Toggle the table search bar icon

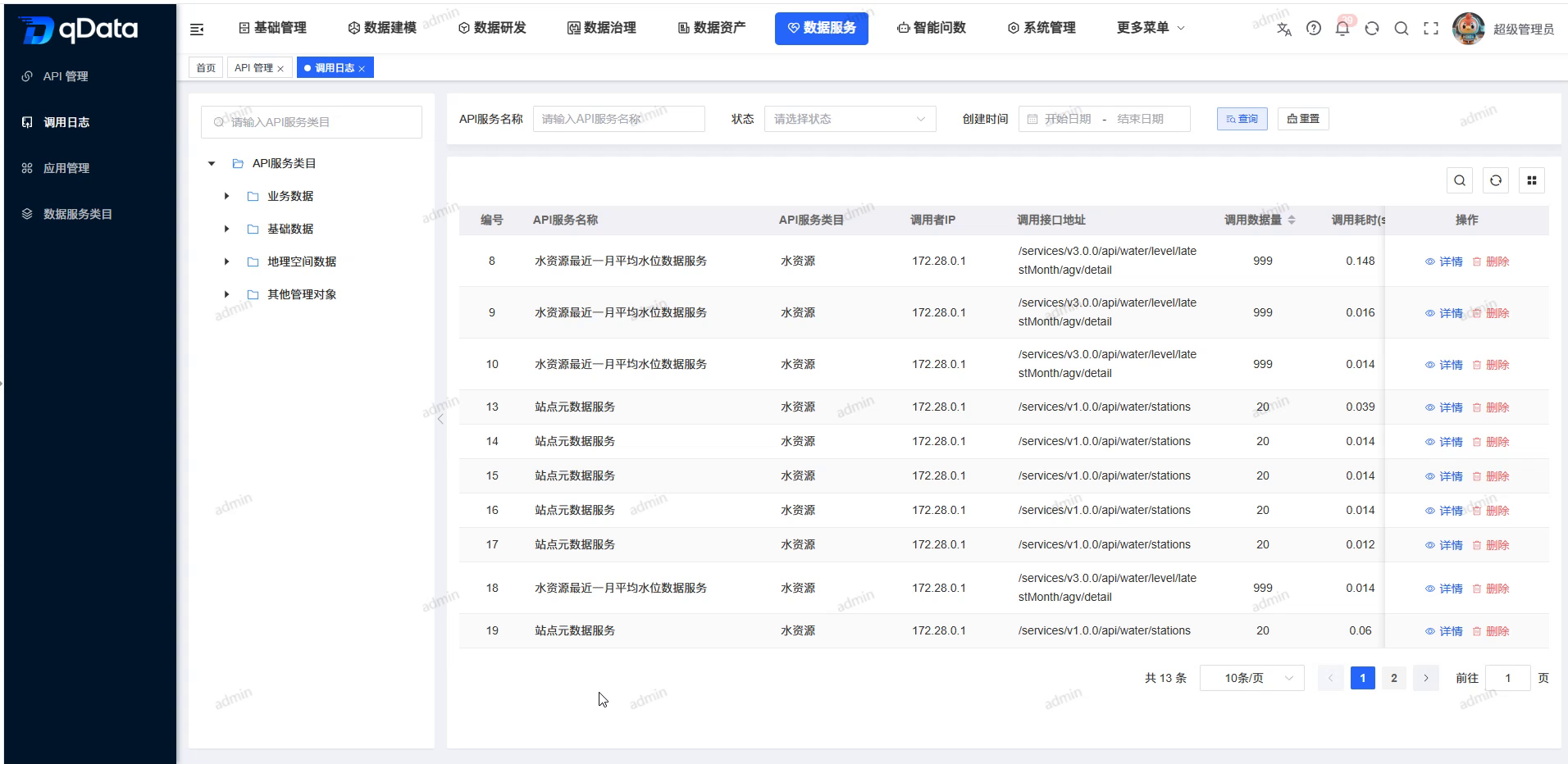[1460, 180]
